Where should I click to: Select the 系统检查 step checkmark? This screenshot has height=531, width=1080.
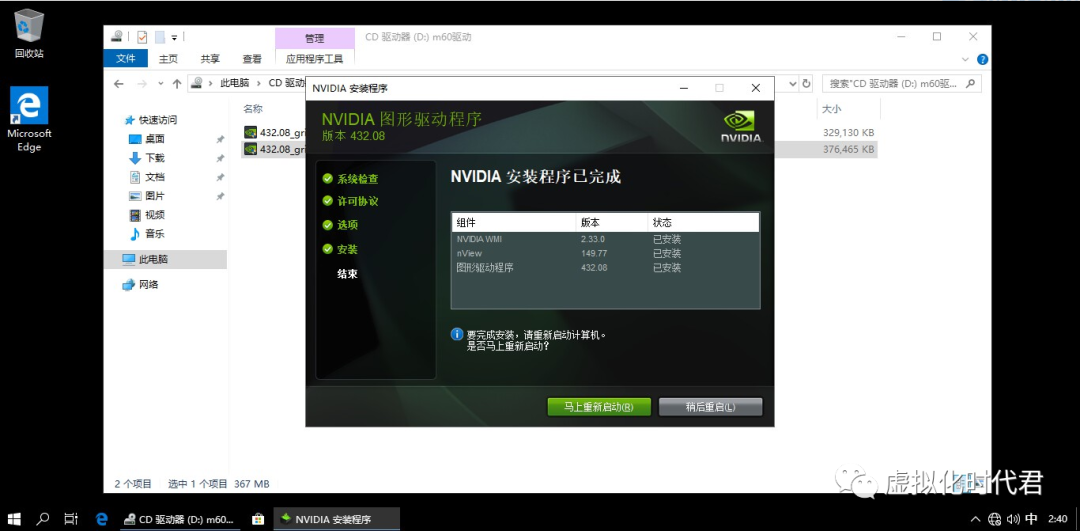tap(328, 179)
